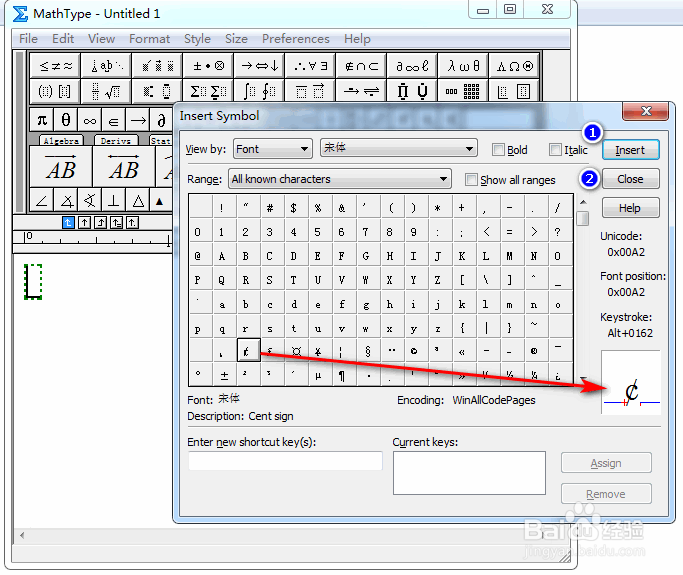
Task: Select the section sign § in grid
Action: (368, 351)
